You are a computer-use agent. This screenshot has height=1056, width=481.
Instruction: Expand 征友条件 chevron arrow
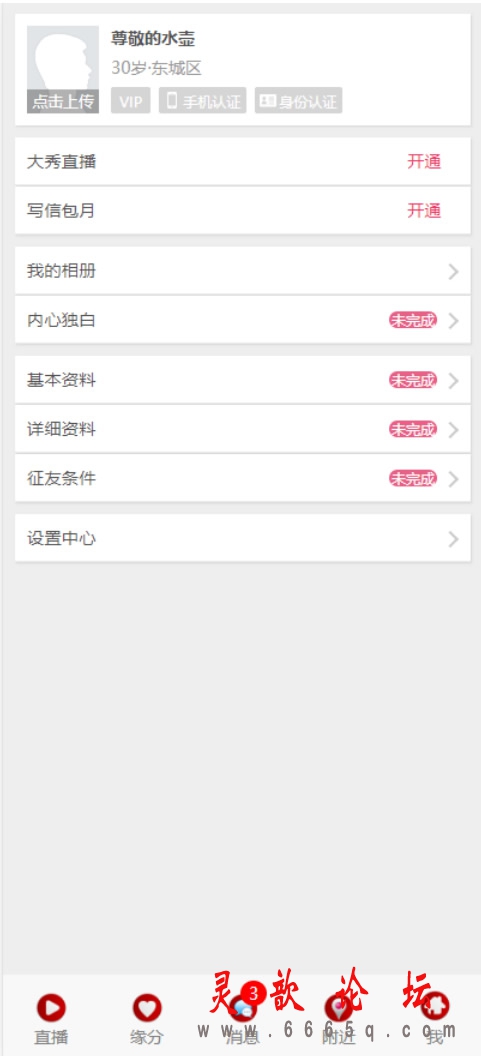(x=453, y=479)
